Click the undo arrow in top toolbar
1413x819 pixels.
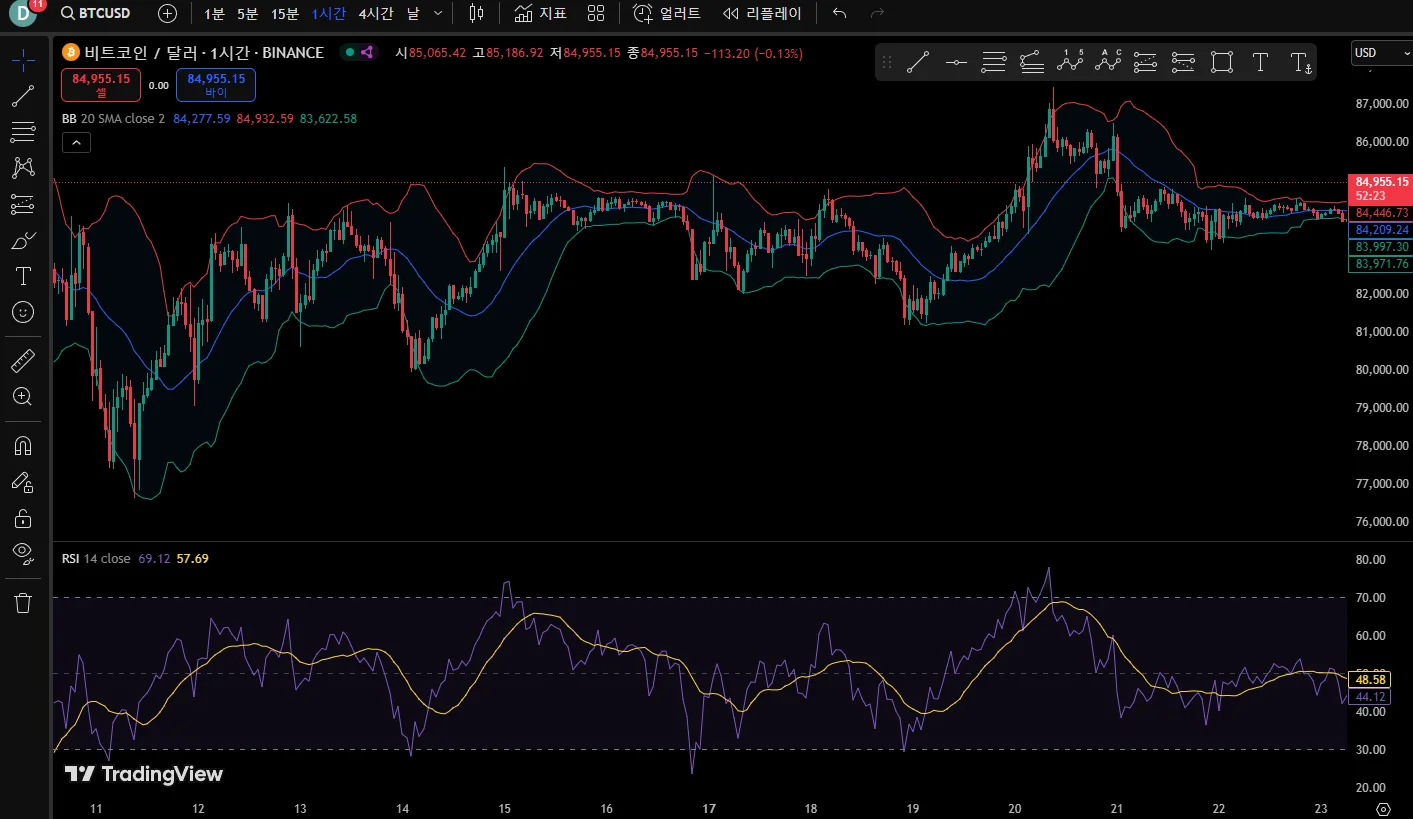[839, 14]
